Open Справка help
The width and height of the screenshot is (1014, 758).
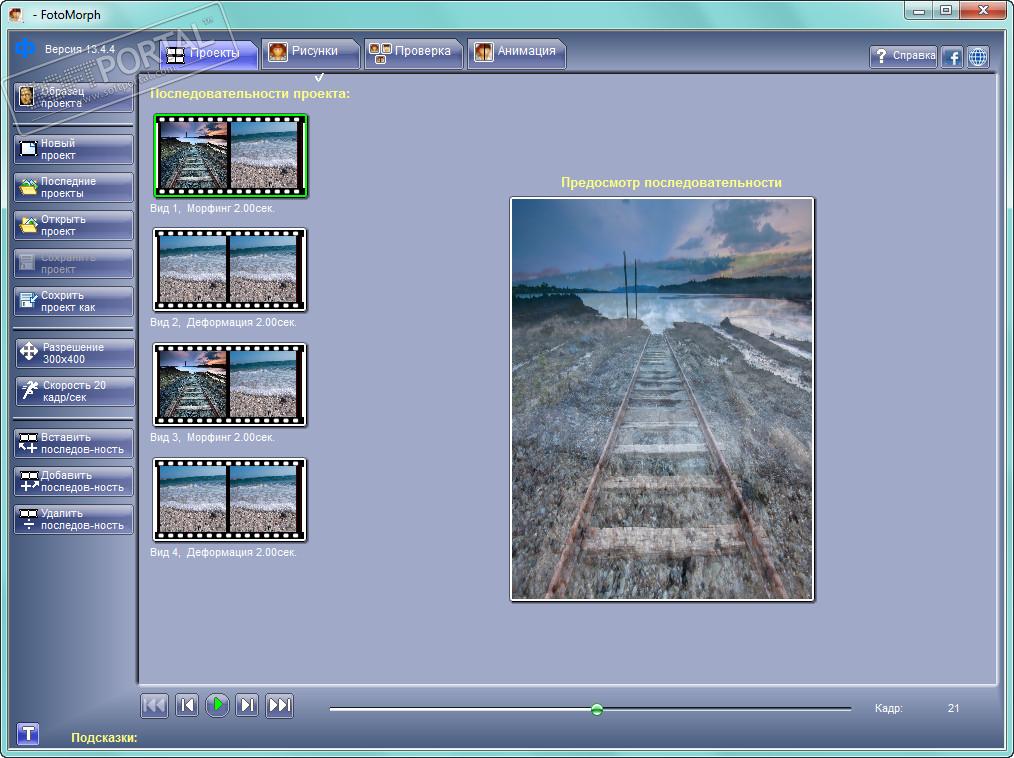click(903, 56)
